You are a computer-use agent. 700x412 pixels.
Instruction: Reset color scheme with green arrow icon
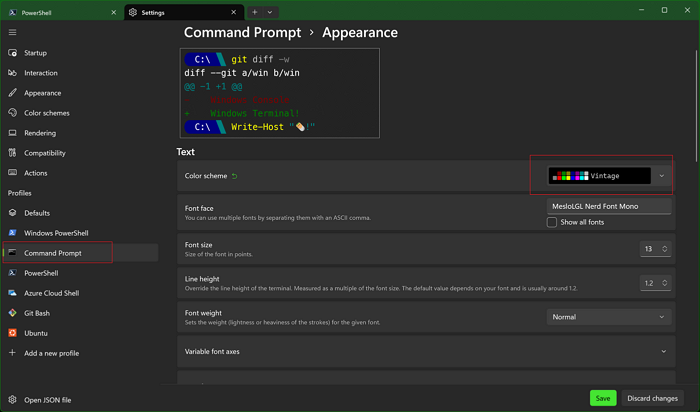[234, 176]
